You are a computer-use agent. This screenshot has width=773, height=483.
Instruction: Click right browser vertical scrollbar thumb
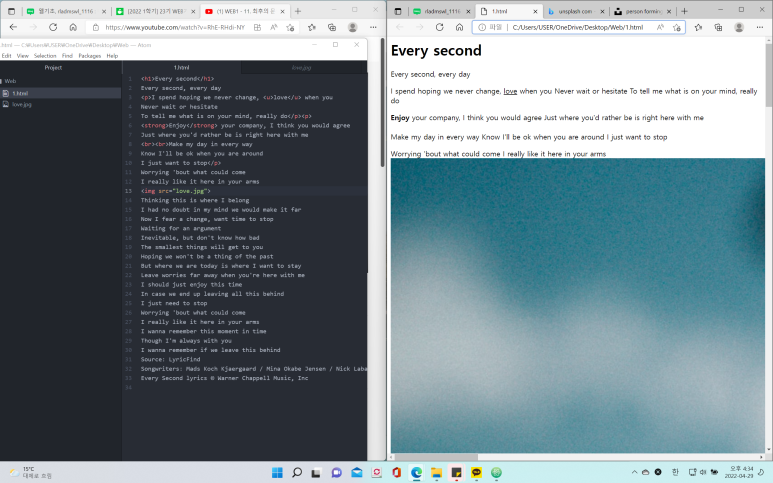769,74
